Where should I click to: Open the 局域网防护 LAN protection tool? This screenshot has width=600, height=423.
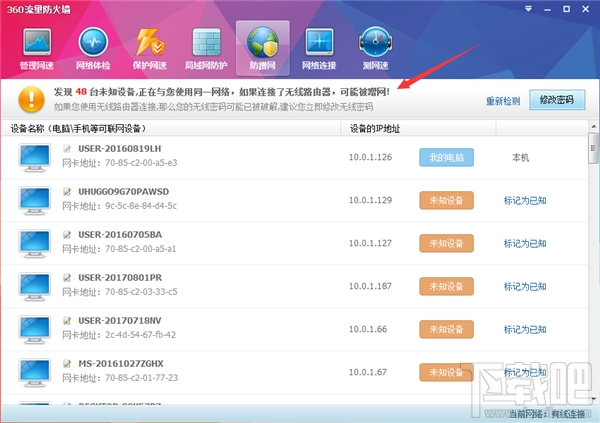point(206,49)
